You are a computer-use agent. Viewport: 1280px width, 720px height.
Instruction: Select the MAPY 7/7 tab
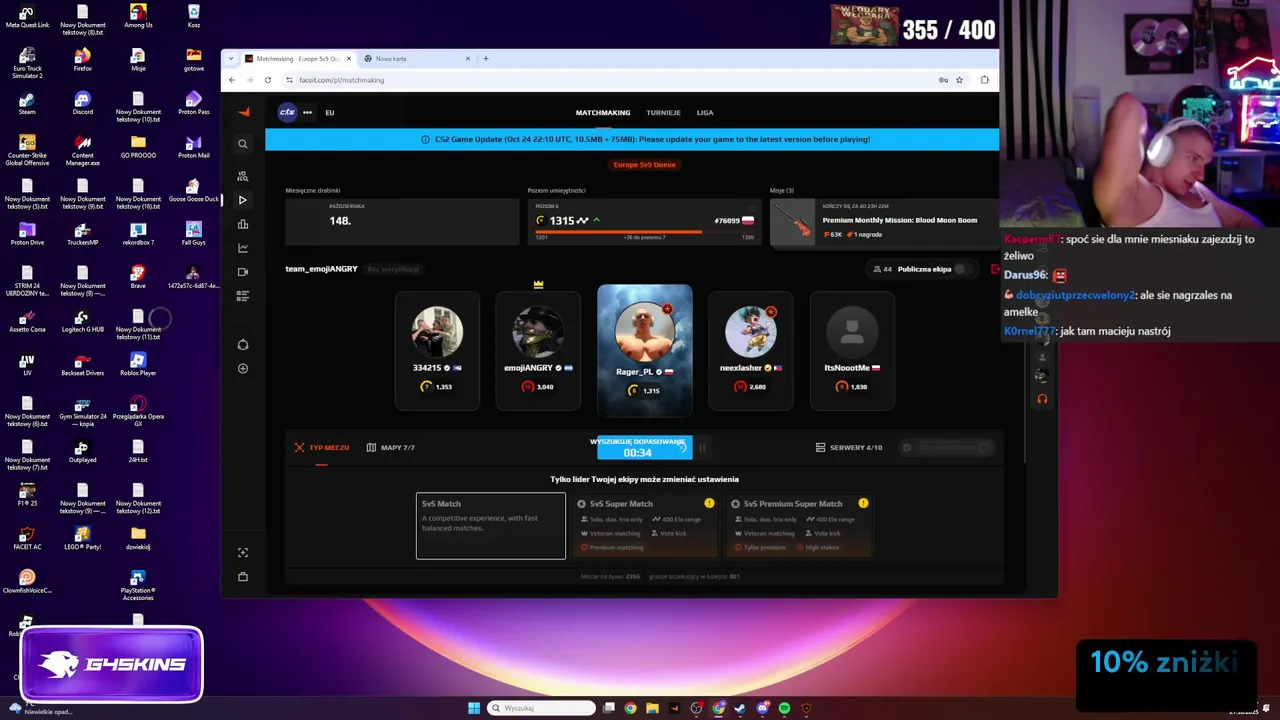390,447
